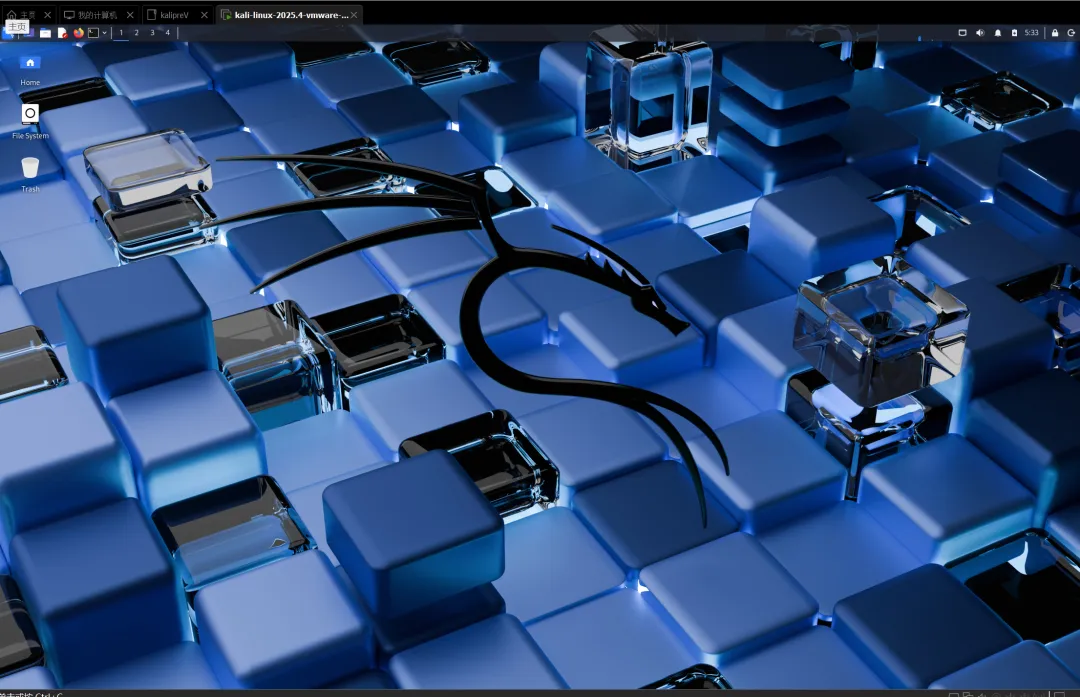Switch to workspace 3
Screen dimensions: 1080x697
point(152,32)
